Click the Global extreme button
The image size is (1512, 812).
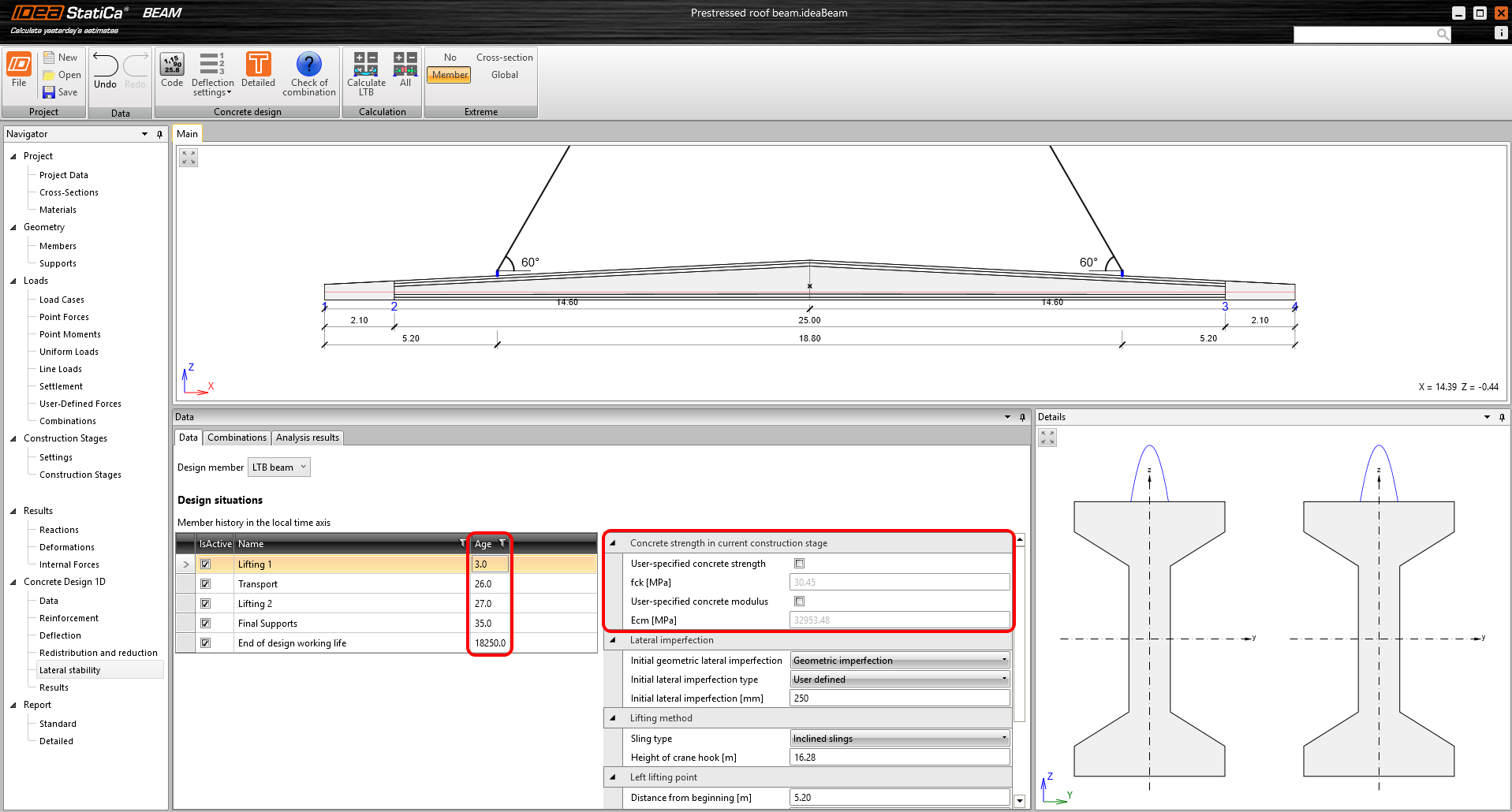pos(504,74)
